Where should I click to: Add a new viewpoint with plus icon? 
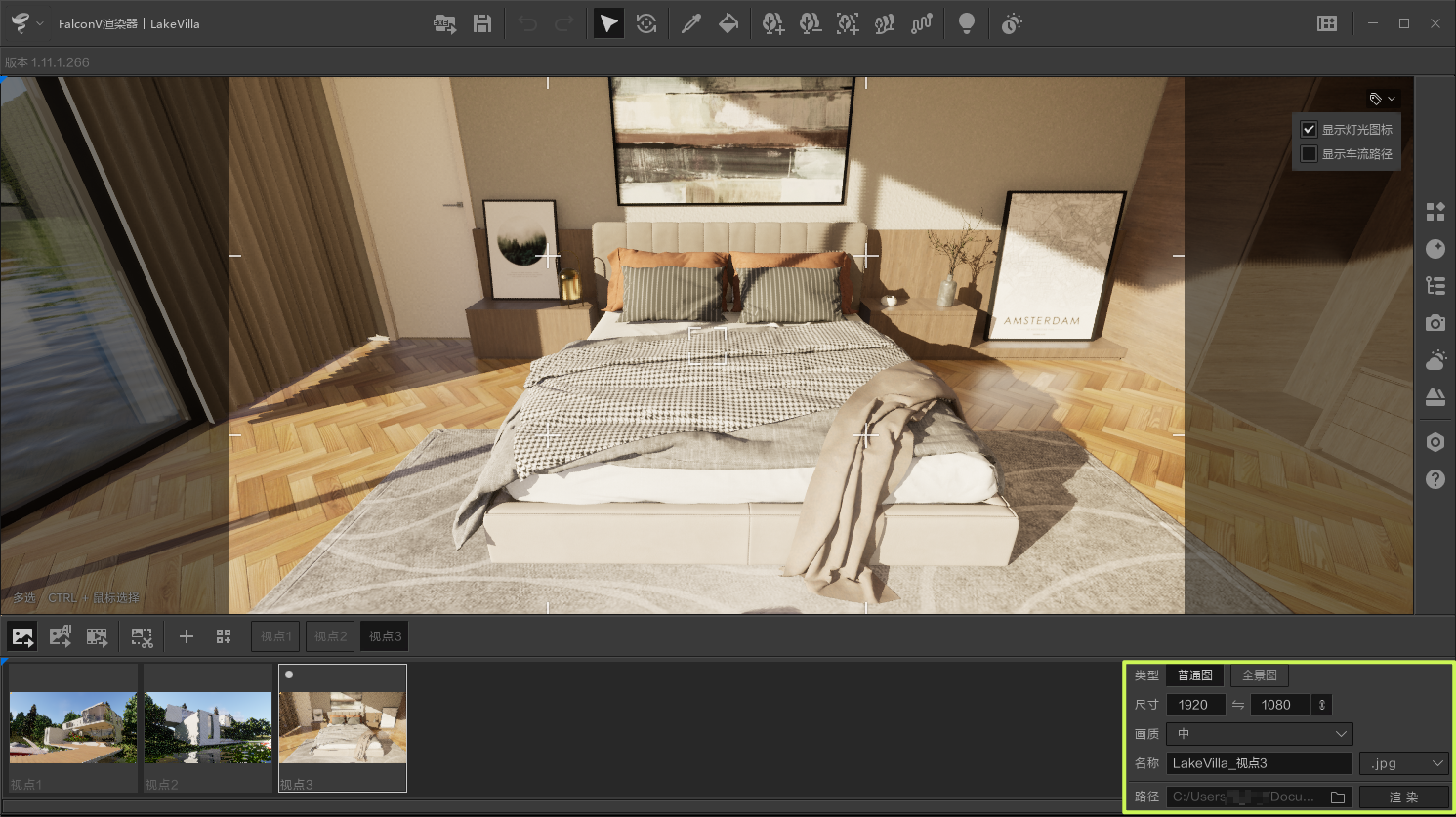pos(187,636)
